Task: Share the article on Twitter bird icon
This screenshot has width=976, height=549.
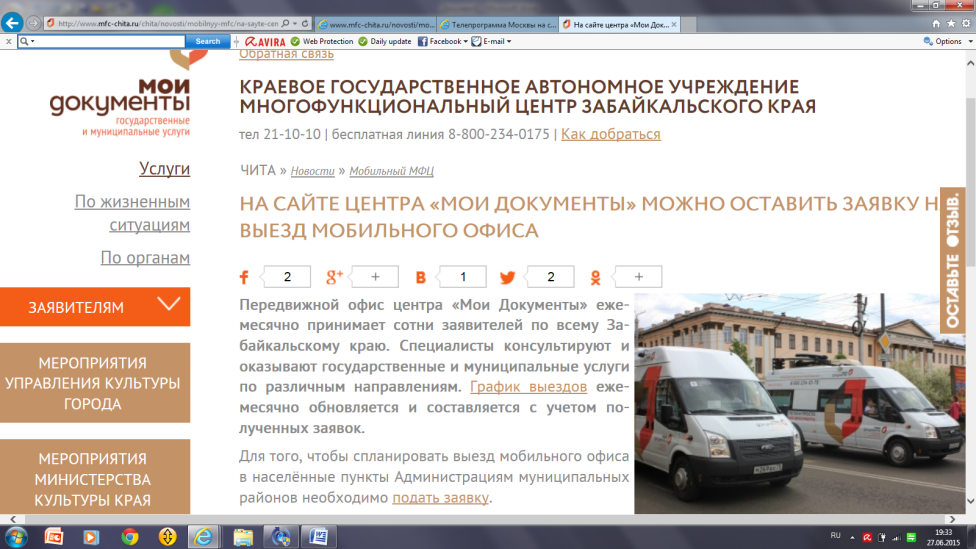Action: [507, 278]
